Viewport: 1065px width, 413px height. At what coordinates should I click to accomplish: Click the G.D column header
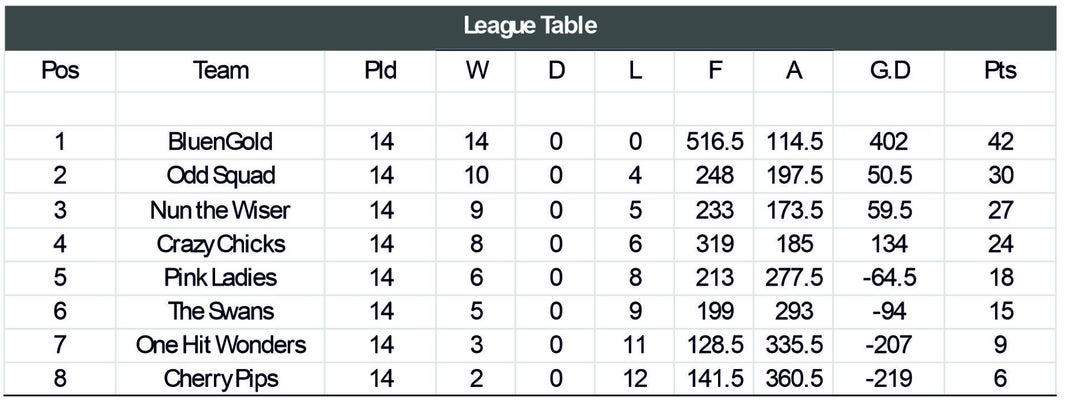tap(888, 71)
